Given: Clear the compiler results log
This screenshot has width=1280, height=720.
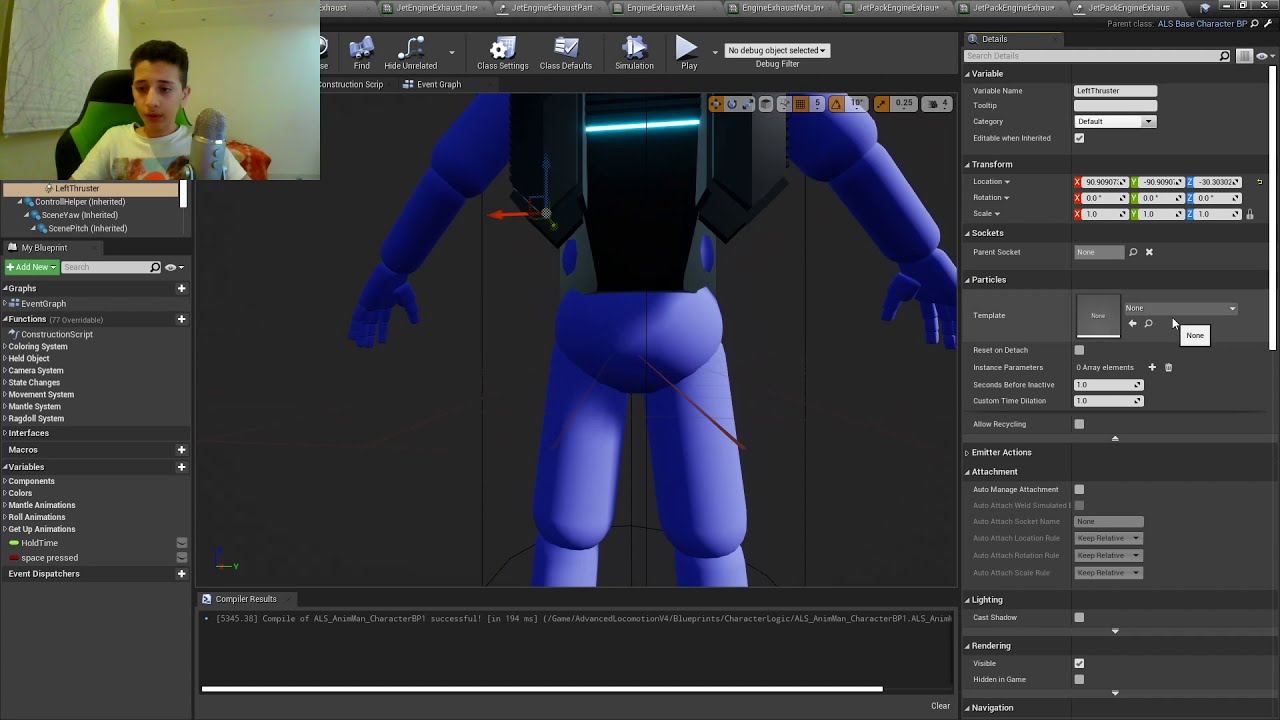Looking at the screenshot, I should point(940,706).
